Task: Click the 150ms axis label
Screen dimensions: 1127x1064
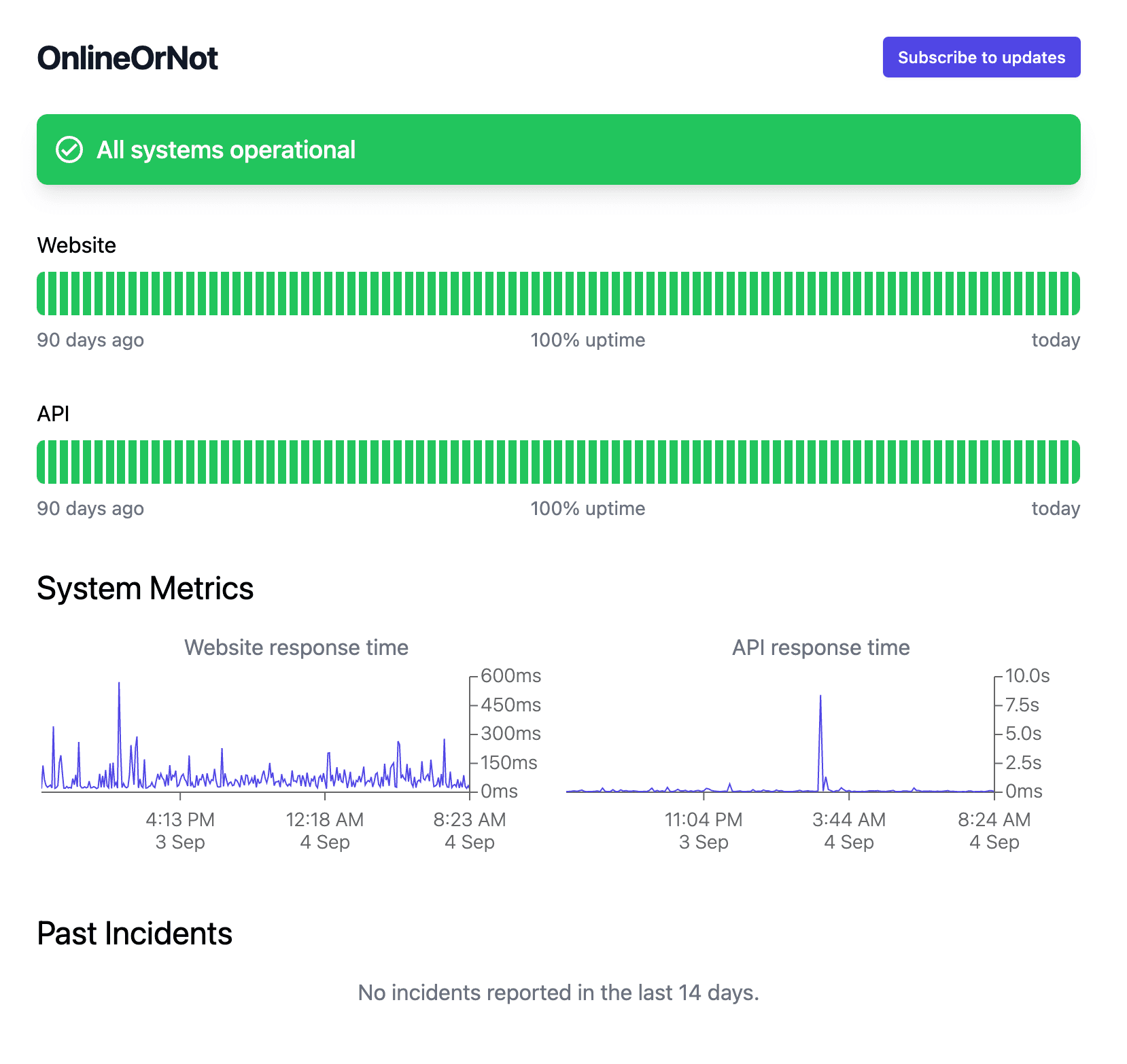Action: pos(509,763)
